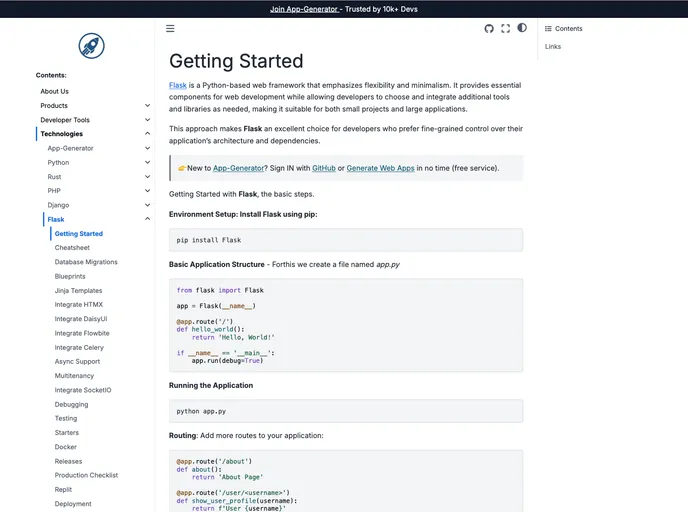Open Integrate HTMX page
The width and height of the screenshot is (688, 512).
pyautogui.click(x=79, y=304)
